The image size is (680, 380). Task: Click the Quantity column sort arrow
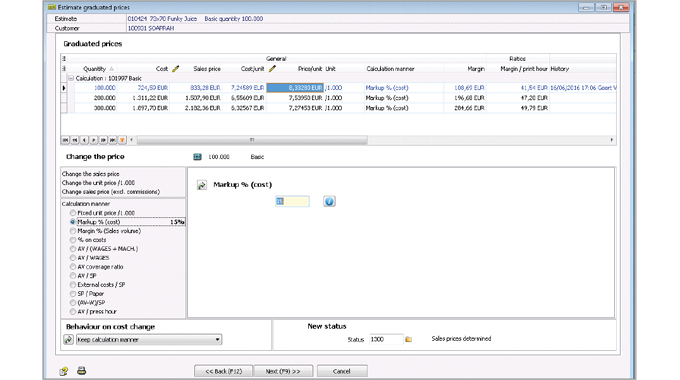click(x=111, y=69)
